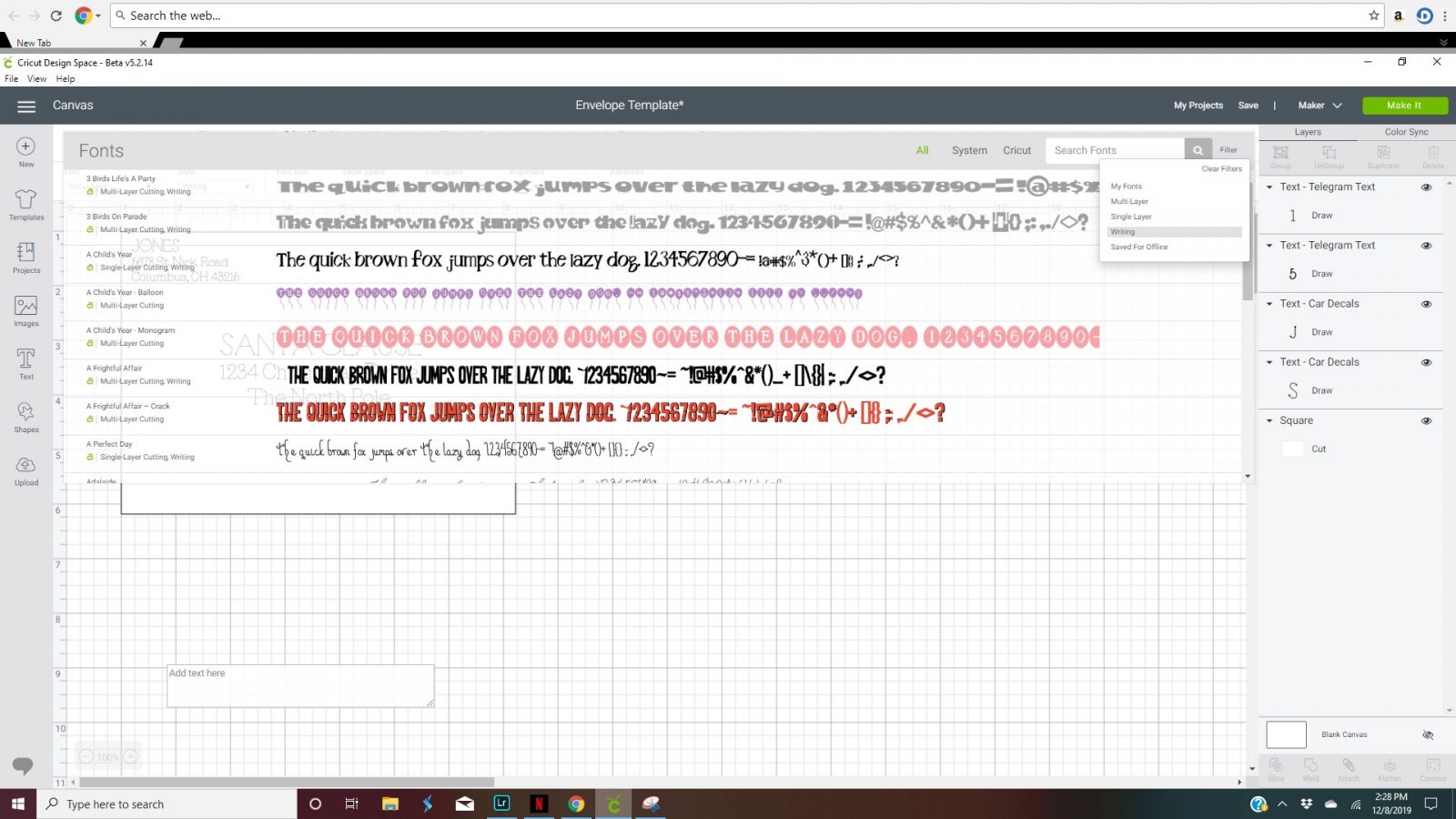Select Writing filter option
Image resolution: width=1456 pixels, height=819 pixels.
(x=1123, y=232)
